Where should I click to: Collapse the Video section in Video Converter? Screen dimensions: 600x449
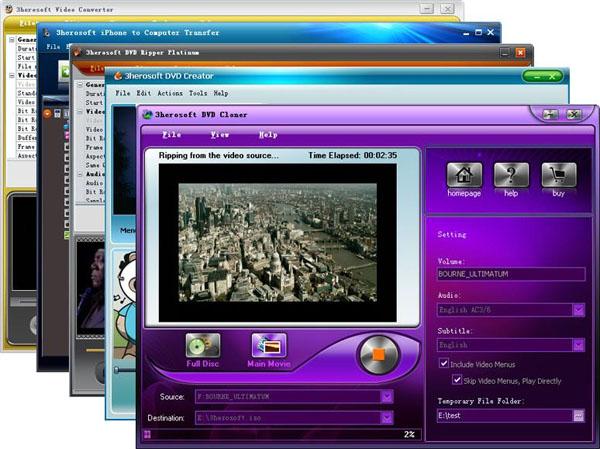(x=12, y=75)
